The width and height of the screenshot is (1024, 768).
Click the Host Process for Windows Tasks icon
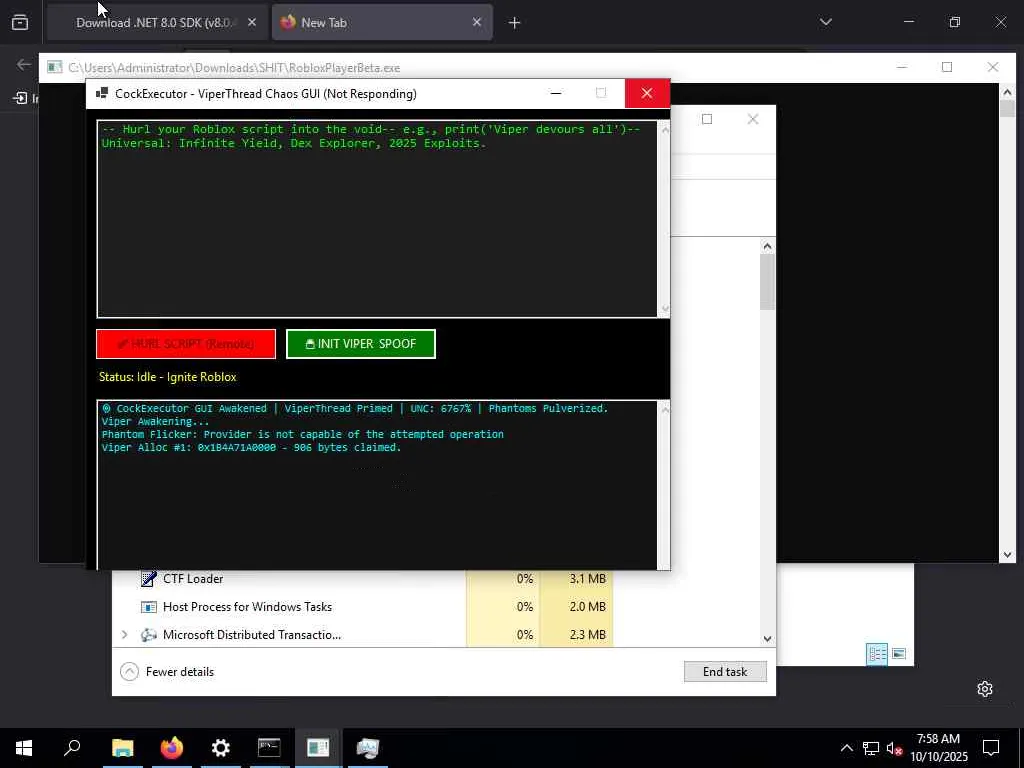149,607
